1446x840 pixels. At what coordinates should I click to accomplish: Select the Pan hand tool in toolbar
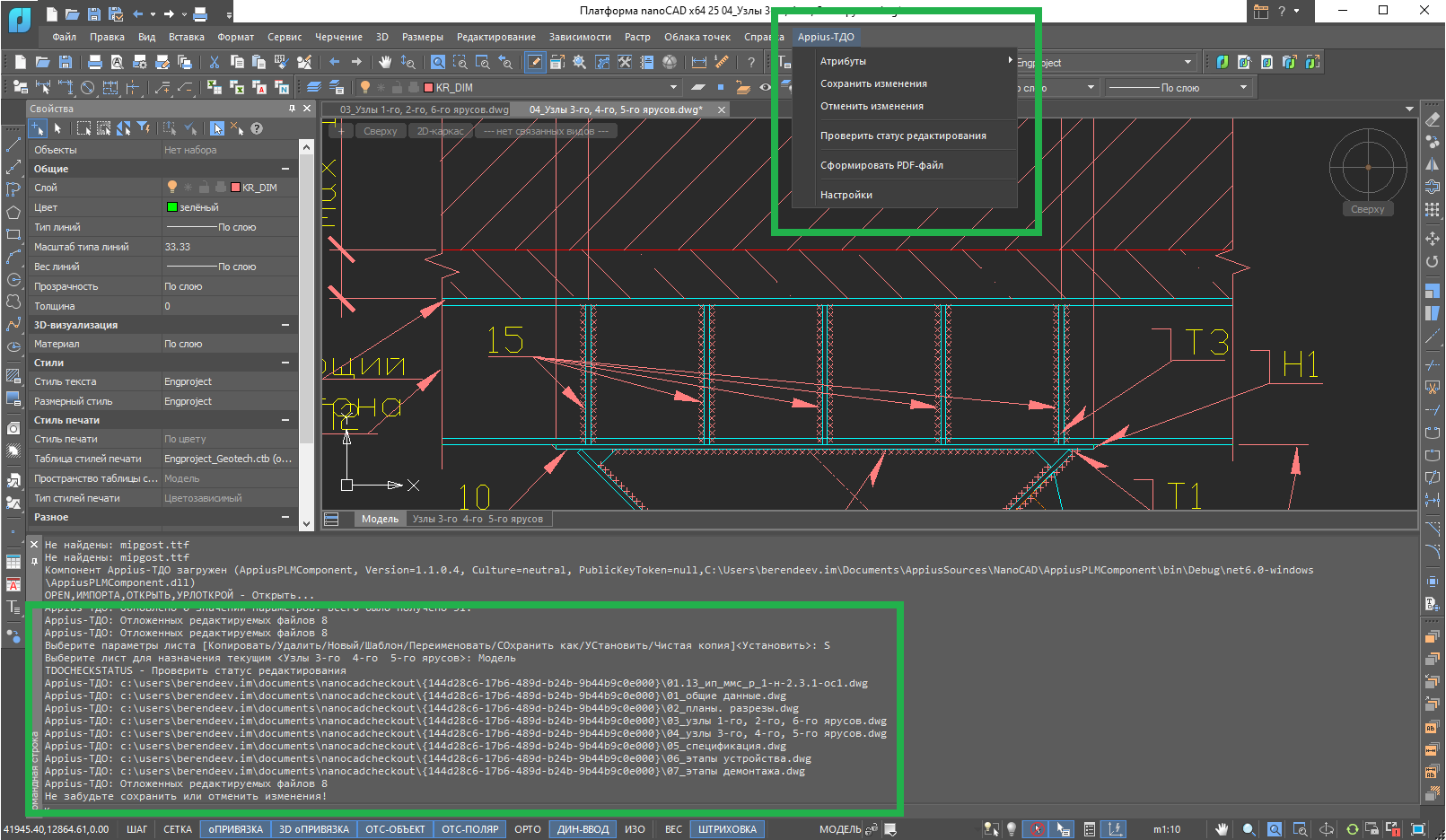385,62
